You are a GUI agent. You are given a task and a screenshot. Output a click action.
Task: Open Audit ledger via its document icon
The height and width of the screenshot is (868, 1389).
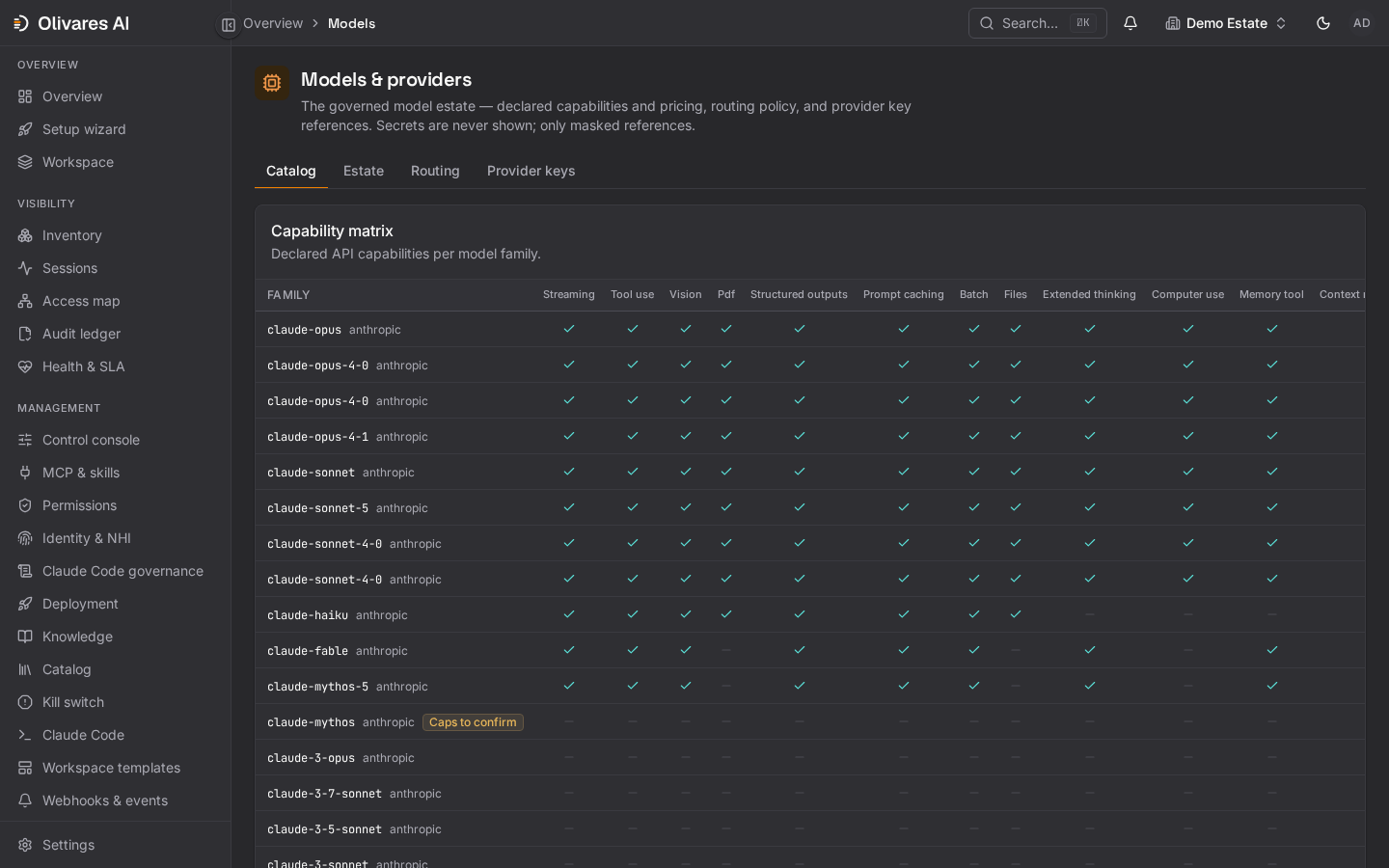(25, 334)
